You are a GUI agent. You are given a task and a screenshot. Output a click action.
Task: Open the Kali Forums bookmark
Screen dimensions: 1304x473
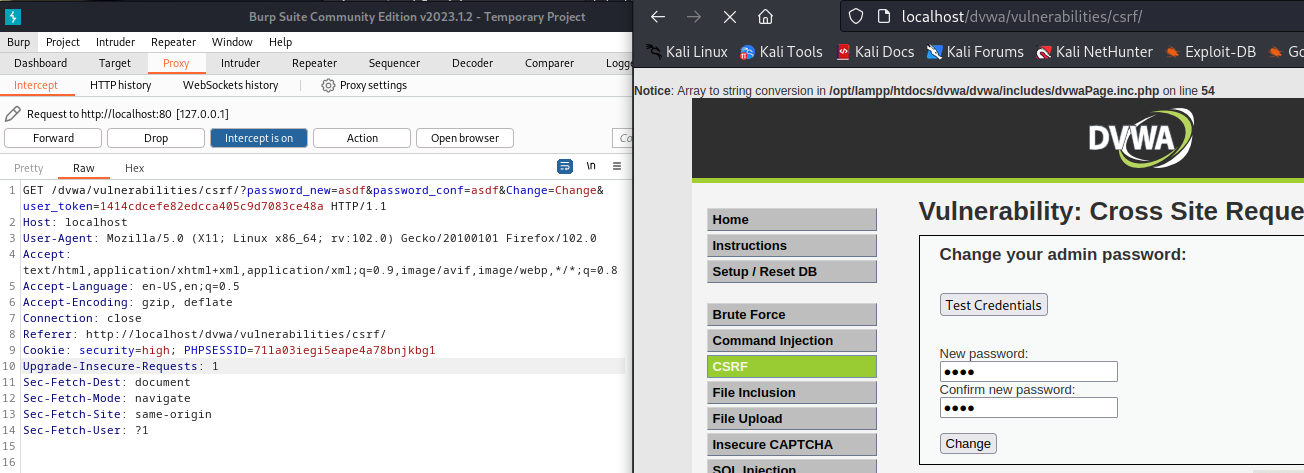click(975, 51)
